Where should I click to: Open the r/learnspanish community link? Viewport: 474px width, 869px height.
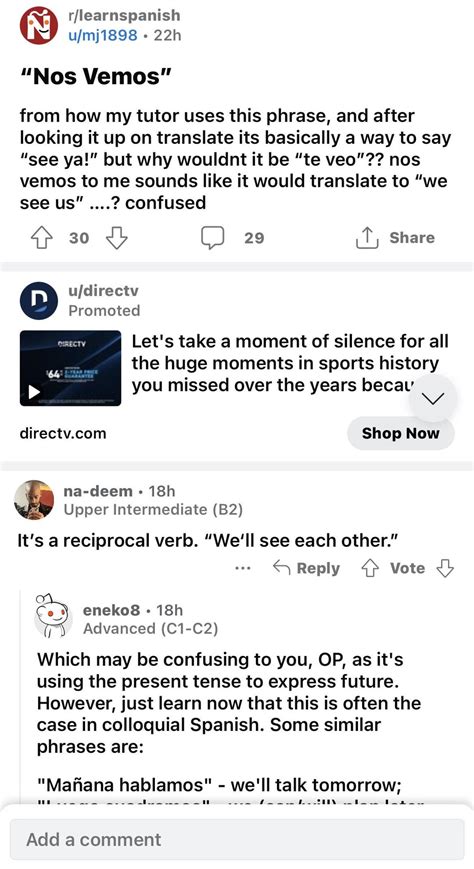point(124,16)
